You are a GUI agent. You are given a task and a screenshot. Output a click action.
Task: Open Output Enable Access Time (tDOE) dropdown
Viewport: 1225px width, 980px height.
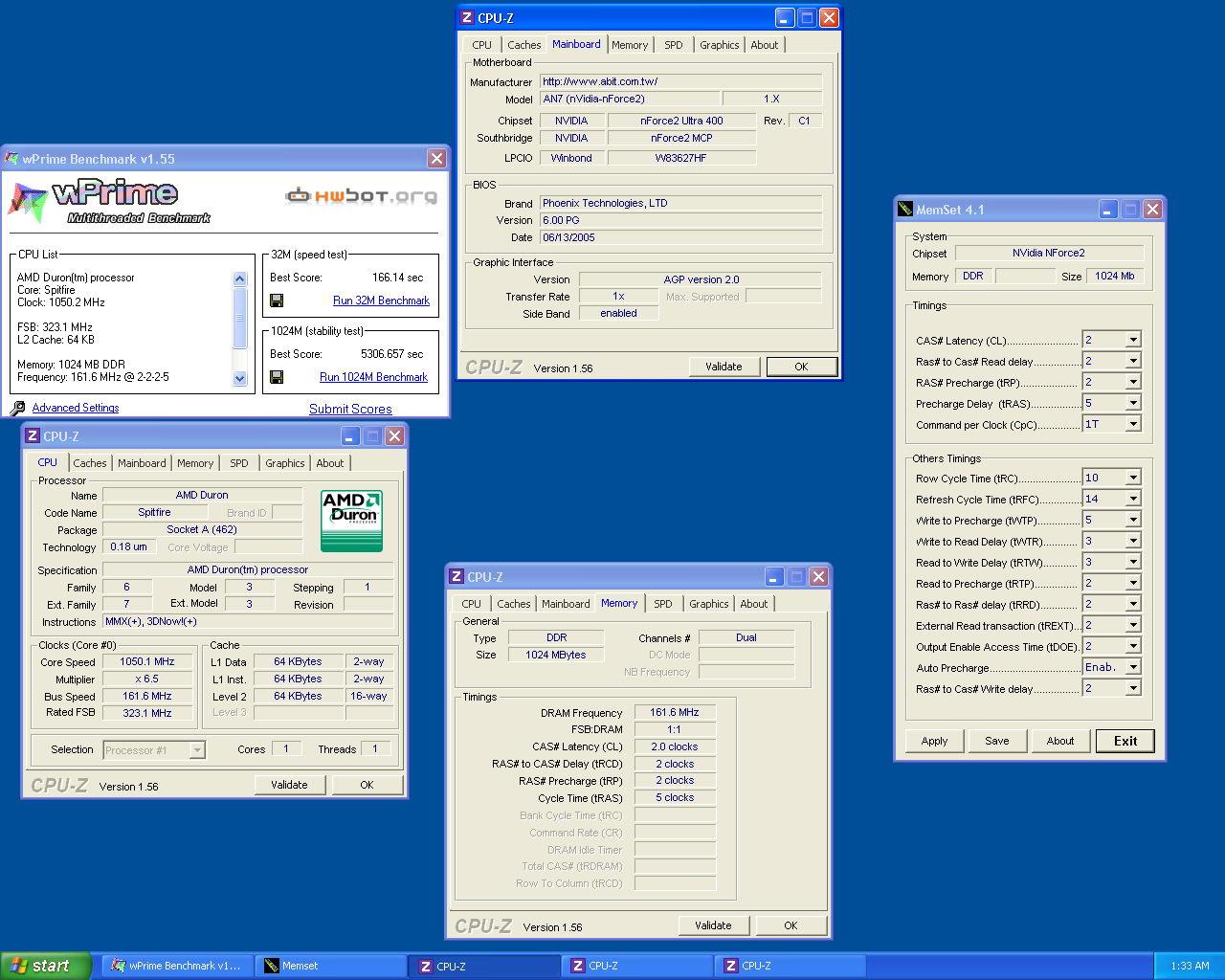1133,646
